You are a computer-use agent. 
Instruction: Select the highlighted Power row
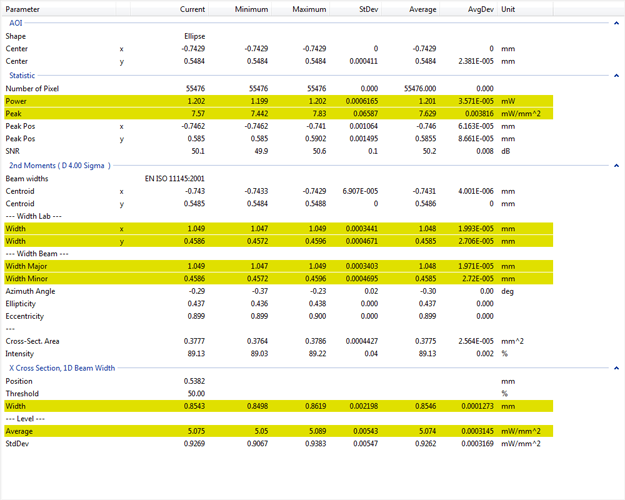click(x=278, y=101)
